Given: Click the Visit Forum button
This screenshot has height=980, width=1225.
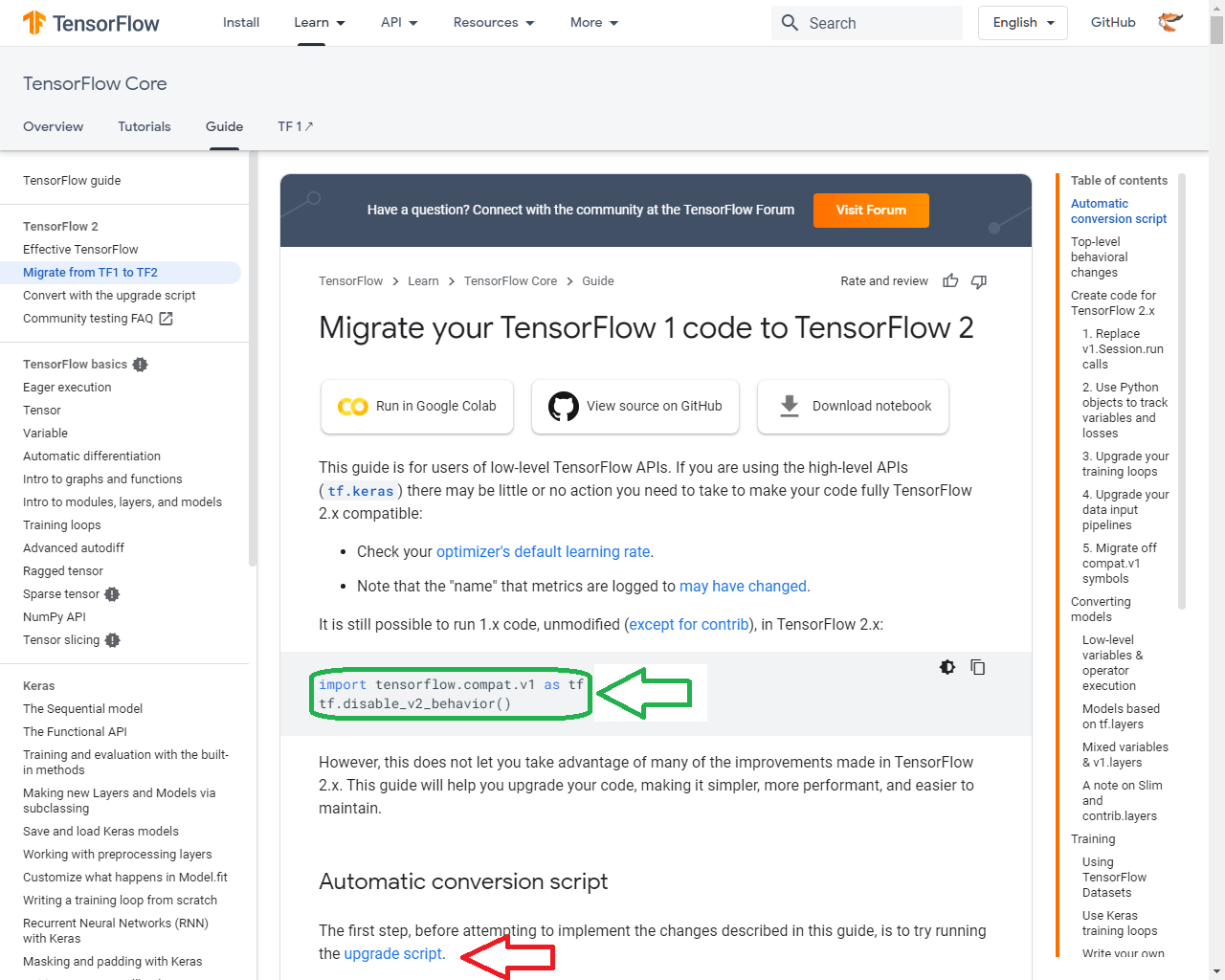Looking at the screenshot, I should point(871,211).
